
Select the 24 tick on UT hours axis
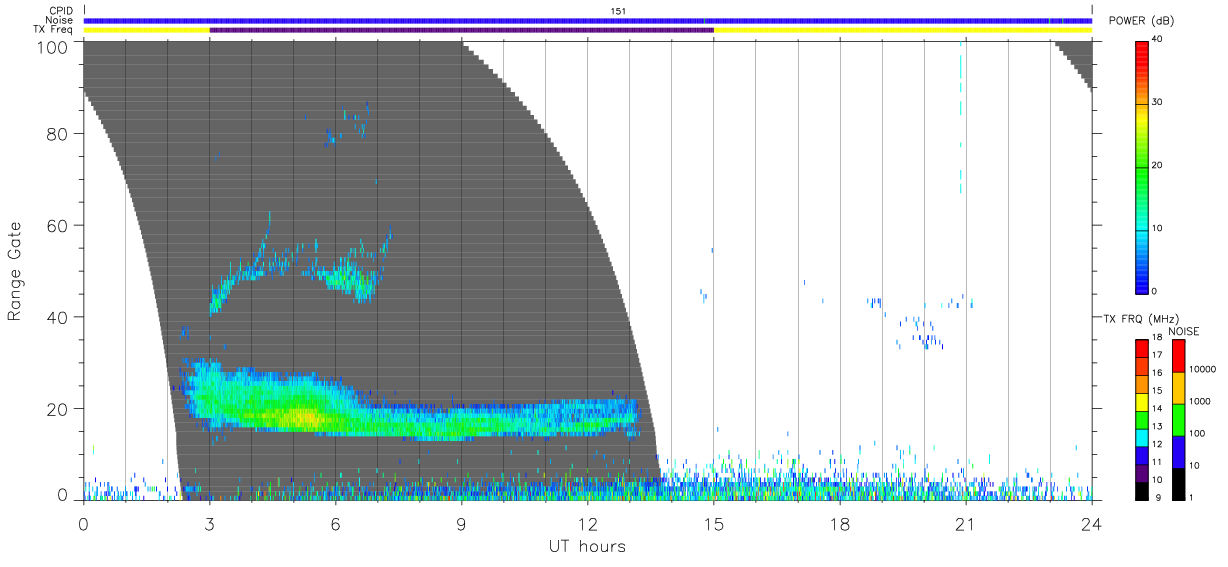(x=1092, y=524)
